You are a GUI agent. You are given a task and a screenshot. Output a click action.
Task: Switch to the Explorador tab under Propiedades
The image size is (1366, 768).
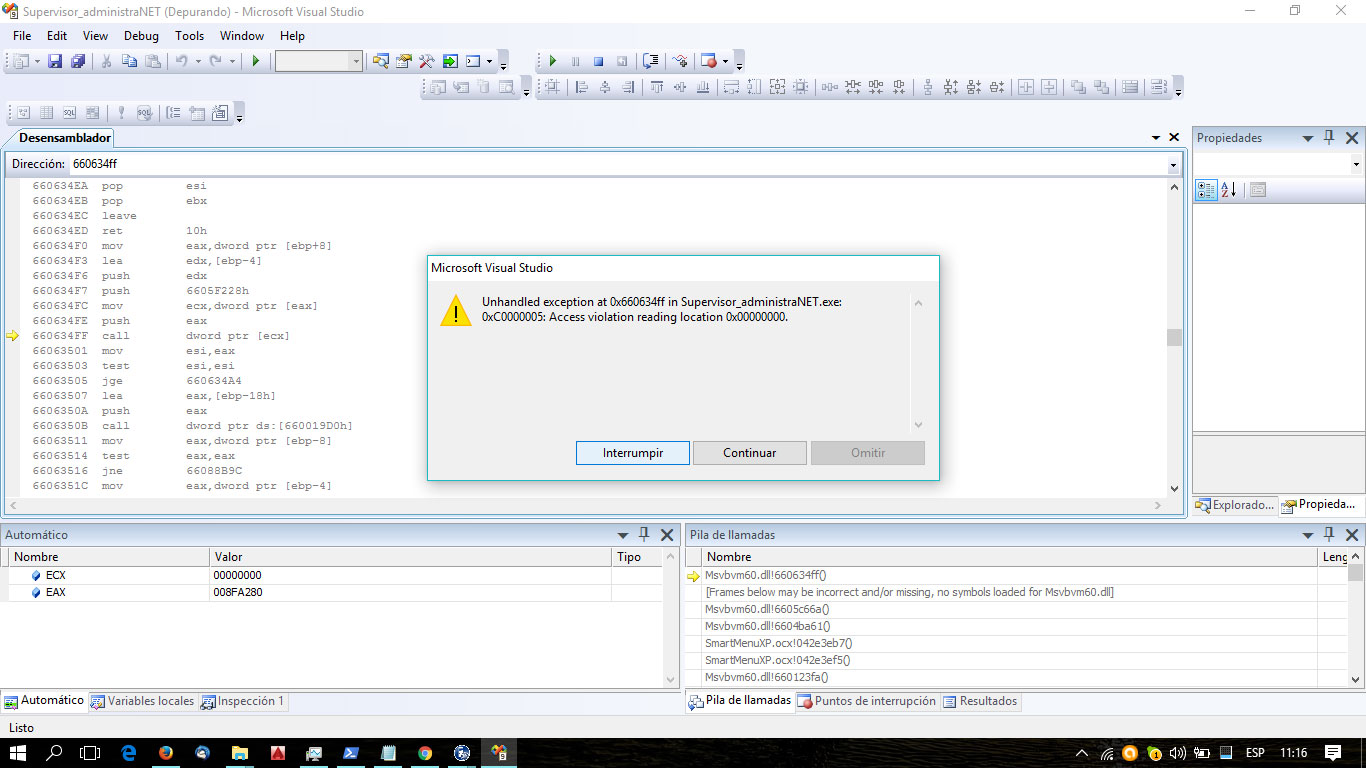pyautogui.click(x=1235, y=505)
